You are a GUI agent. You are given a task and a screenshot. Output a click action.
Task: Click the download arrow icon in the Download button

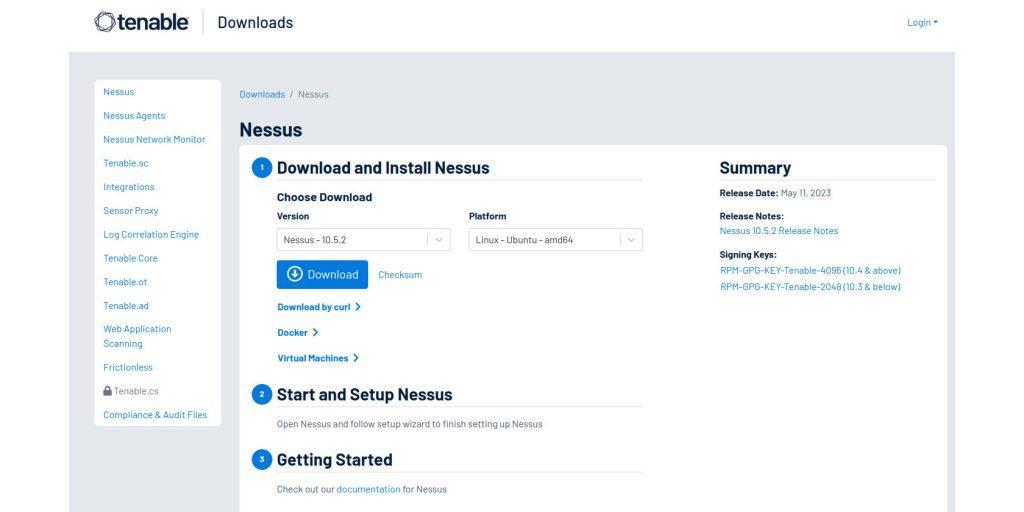[295, 274]
